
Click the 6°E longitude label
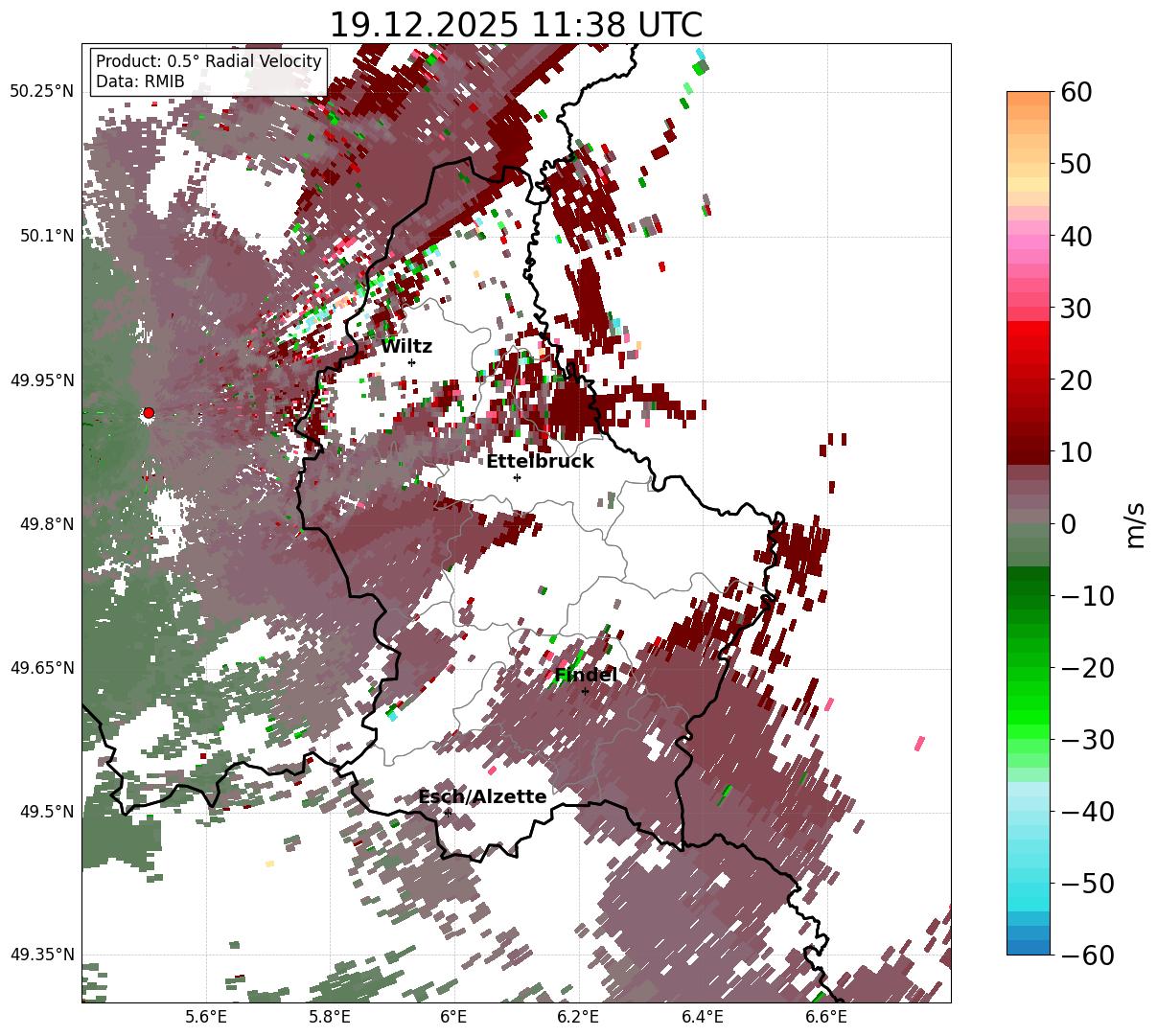453,1017
